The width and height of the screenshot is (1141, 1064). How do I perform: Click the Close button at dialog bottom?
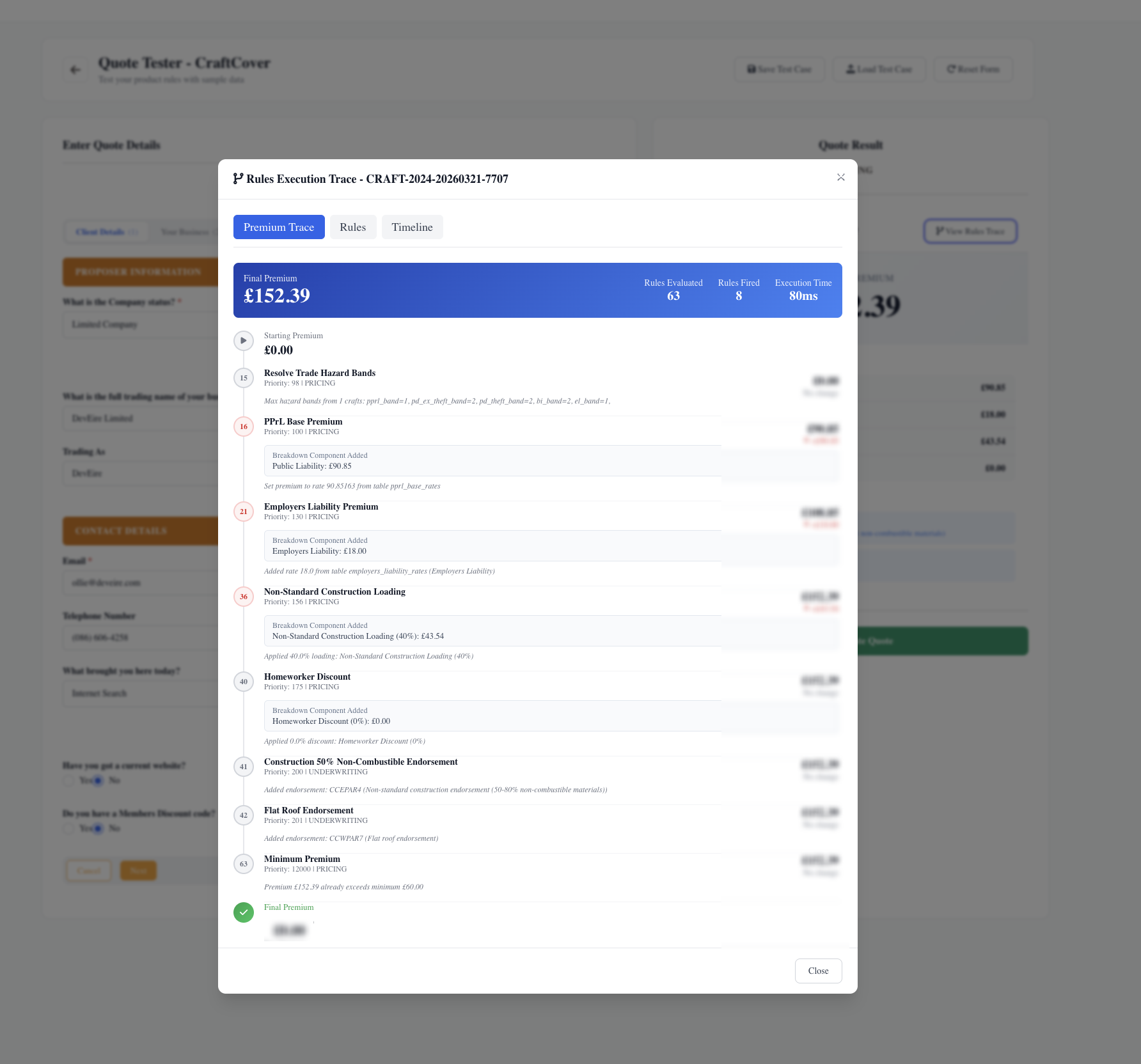pyautogui.click(x=819, y=971)
